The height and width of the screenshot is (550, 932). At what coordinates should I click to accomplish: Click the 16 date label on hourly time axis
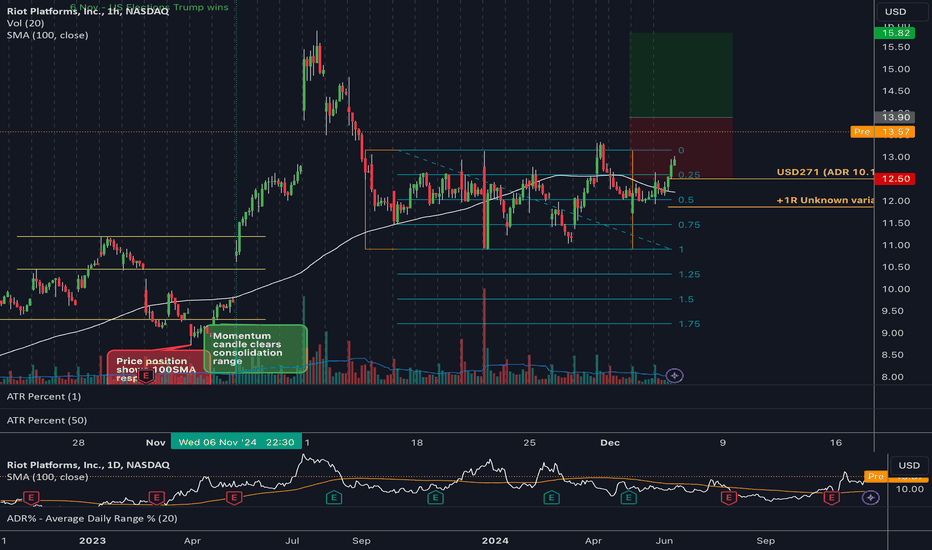pos(836,442)
